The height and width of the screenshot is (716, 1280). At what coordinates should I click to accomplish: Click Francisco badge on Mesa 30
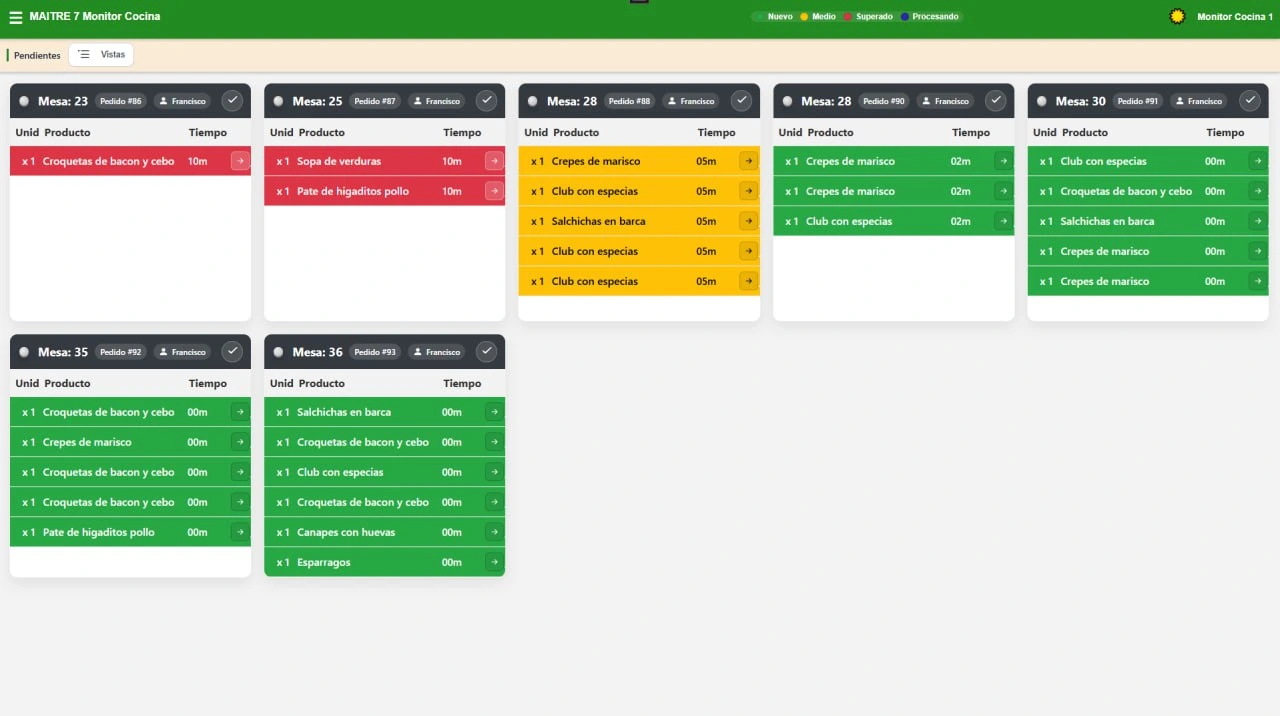pyautogui.click(x=1198, y=101)
